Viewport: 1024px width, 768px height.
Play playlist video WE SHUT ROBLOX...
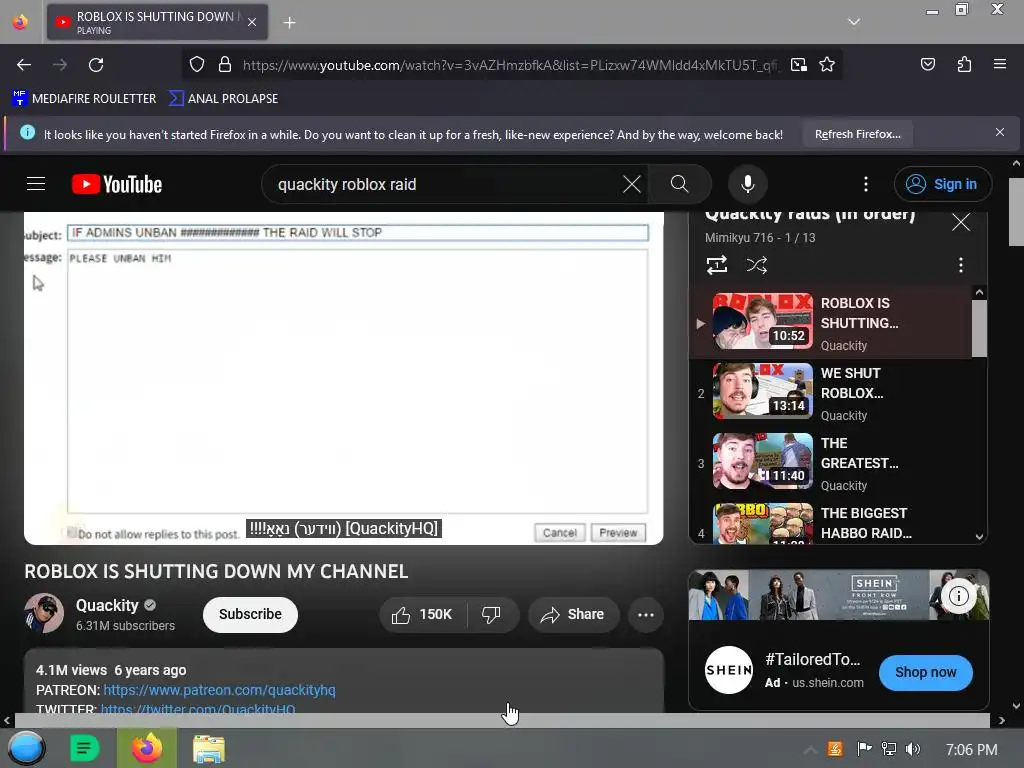tap(831, 393)
